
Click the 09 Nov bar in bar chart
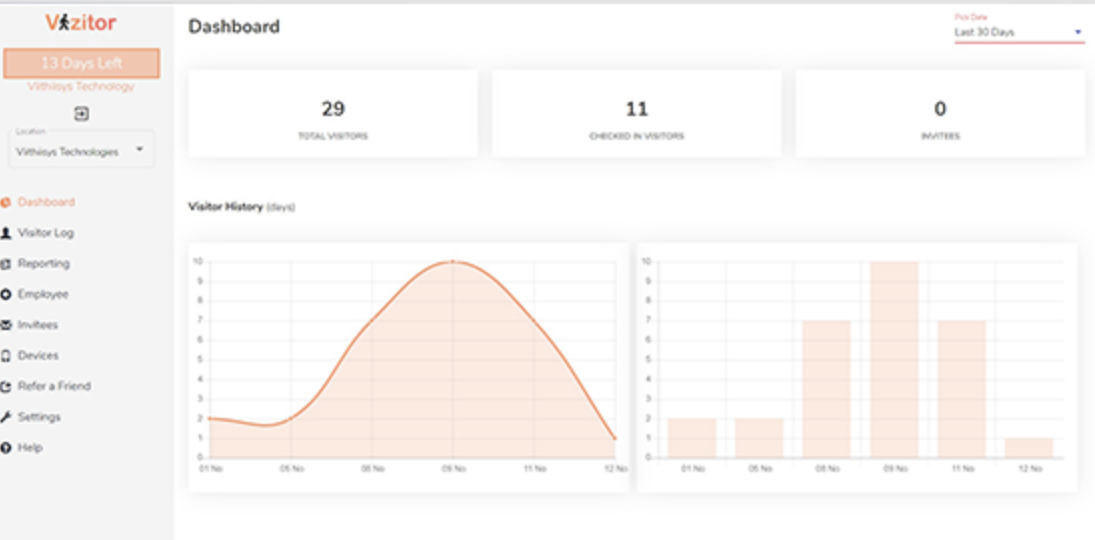click(x=894, y=360)
